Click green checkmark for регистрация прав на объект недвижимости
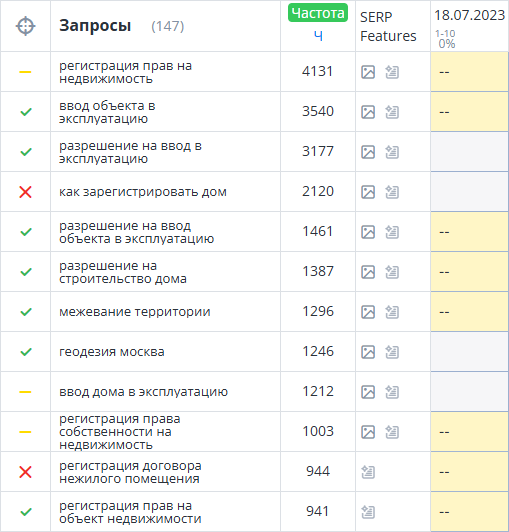The image size is (509, 532). pyautogui.click(x=26, y=512)
